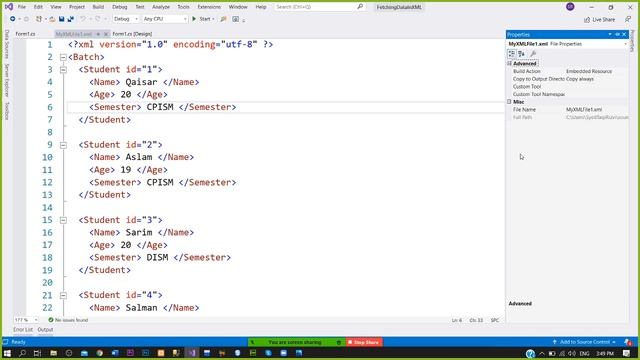The height and width of the screenshot is (360, 640).
Task: Click the user account avatar
Action: [570, 7]
